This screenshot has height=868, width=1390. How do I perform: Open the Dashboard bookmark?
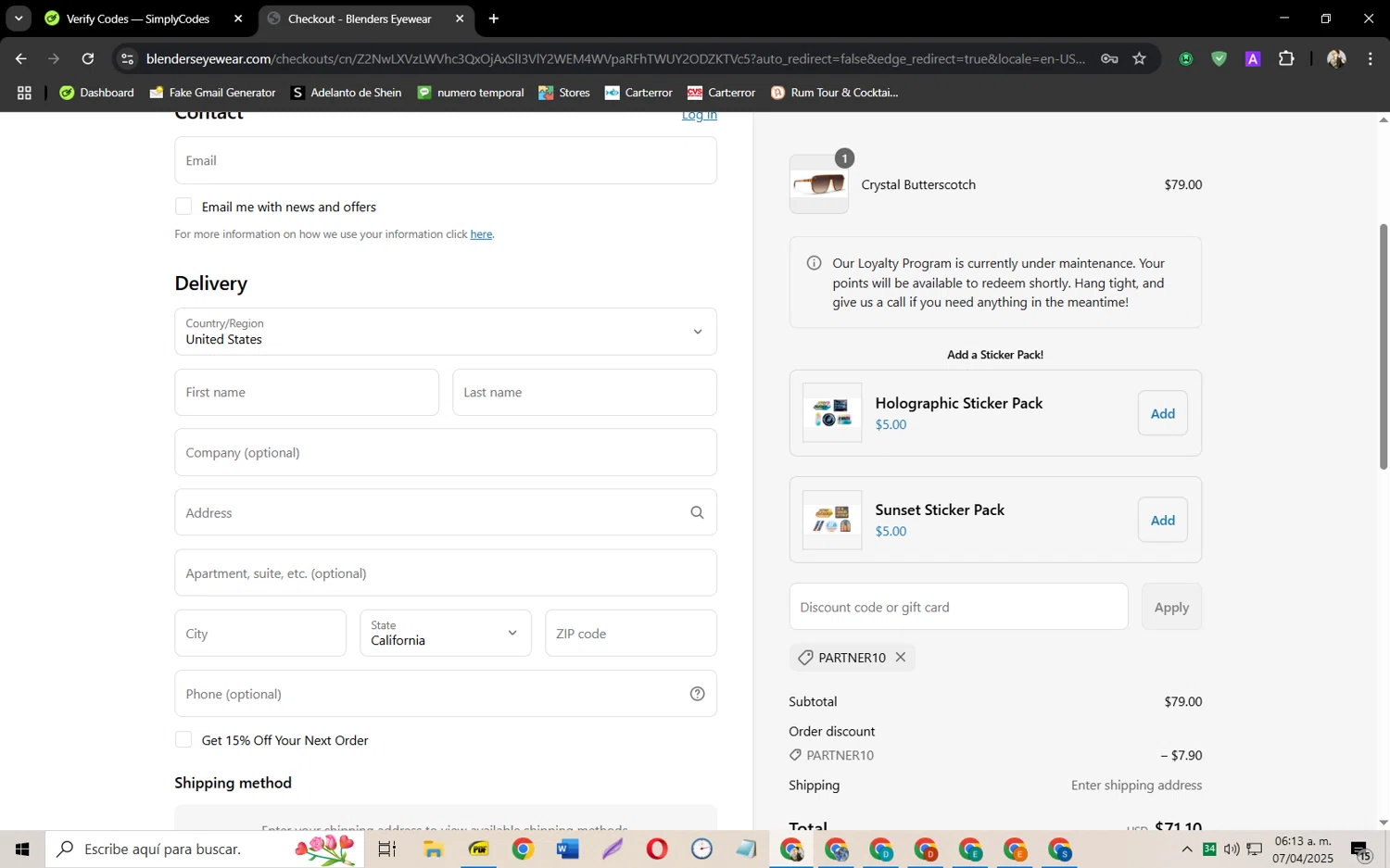click(96, 93)
